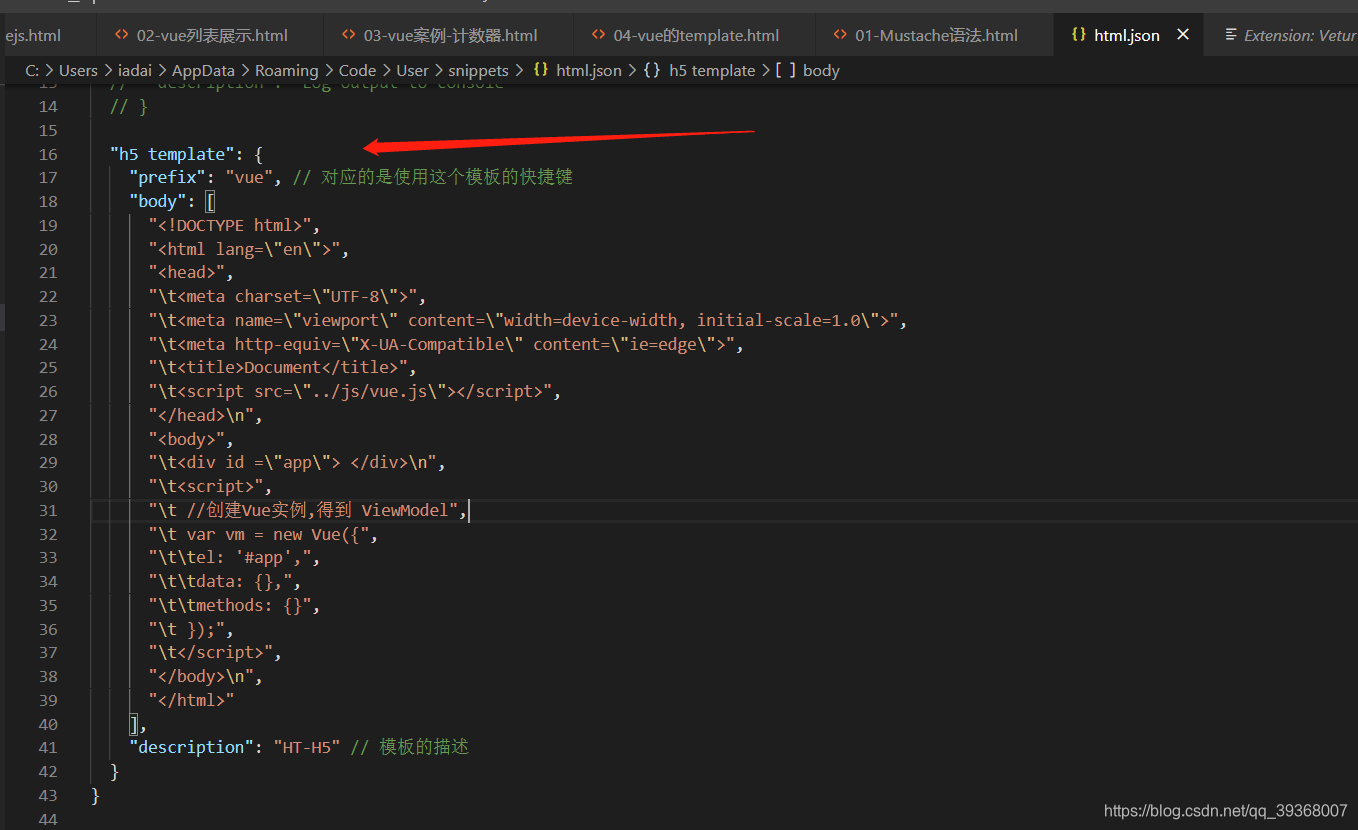
Task: Click the body breadcrumb label
Action: pyautogui.click(x=822, y=70)
